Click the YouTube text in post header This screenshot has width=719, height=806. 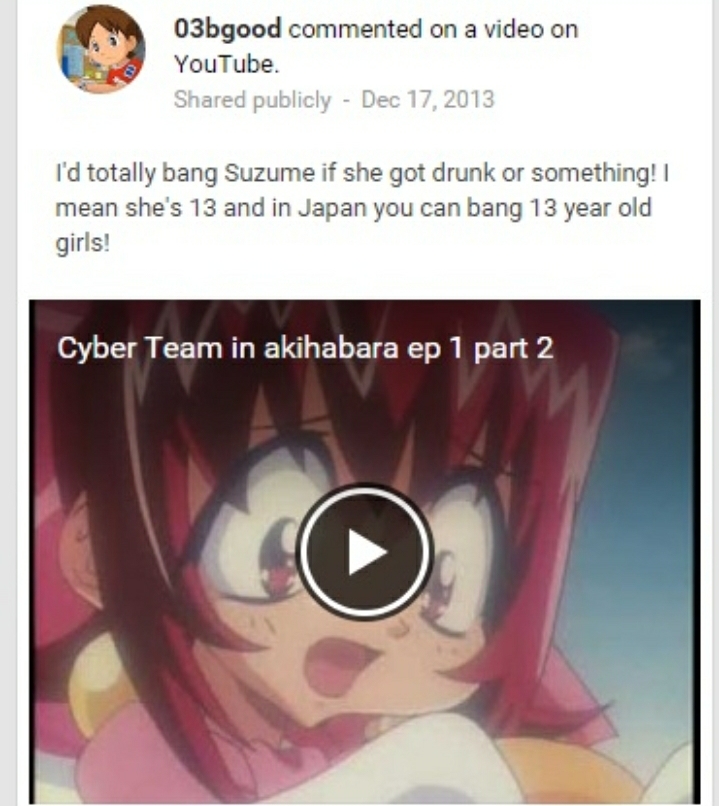[226, 64]
